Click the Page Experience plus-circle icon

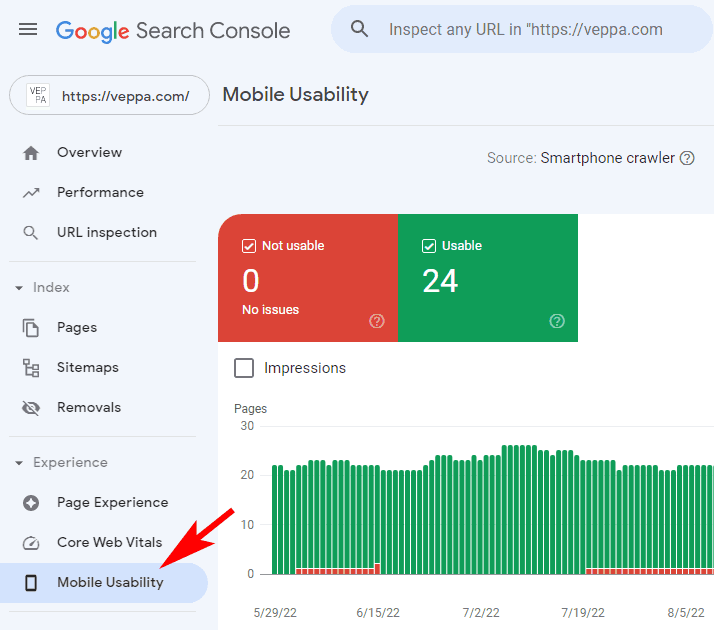(x=31, y=503)
